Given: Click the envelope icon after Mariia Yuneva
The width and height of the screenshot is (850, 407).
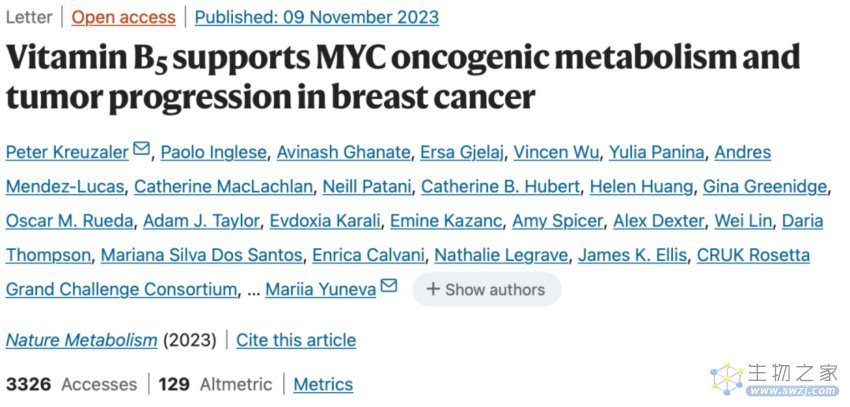Looking at the screenshot, I should coord(389,285).
